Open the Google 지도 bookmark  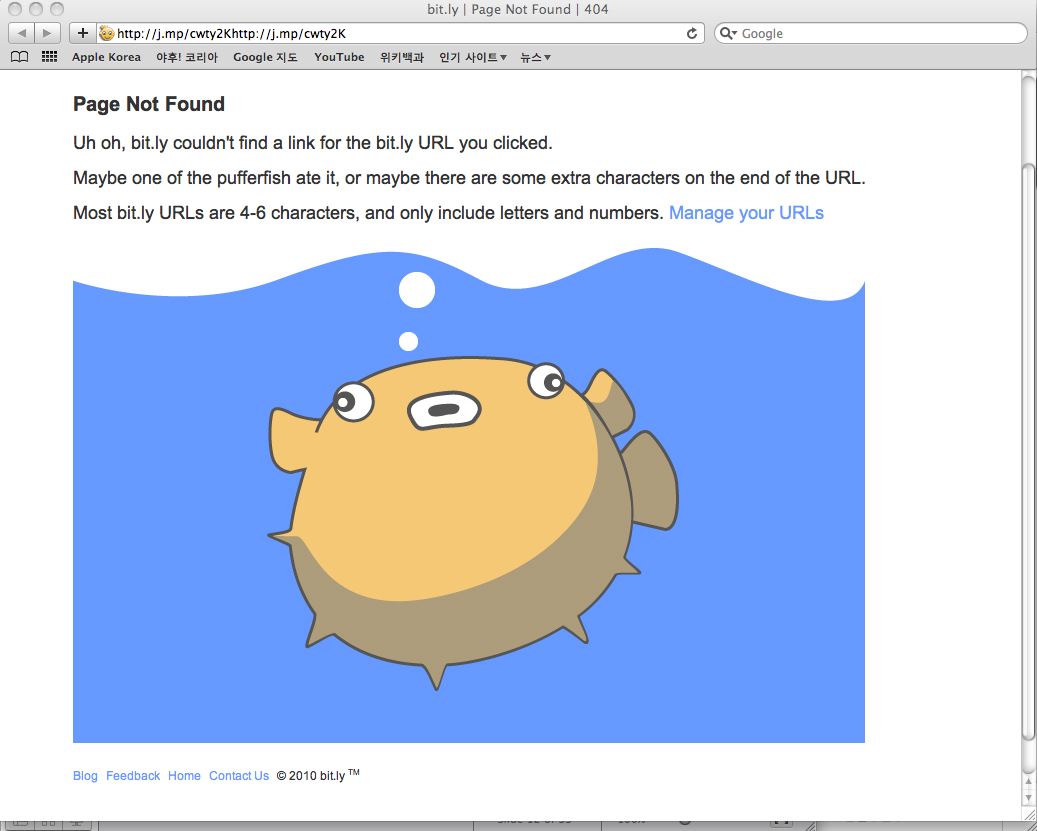click(265, 57)
